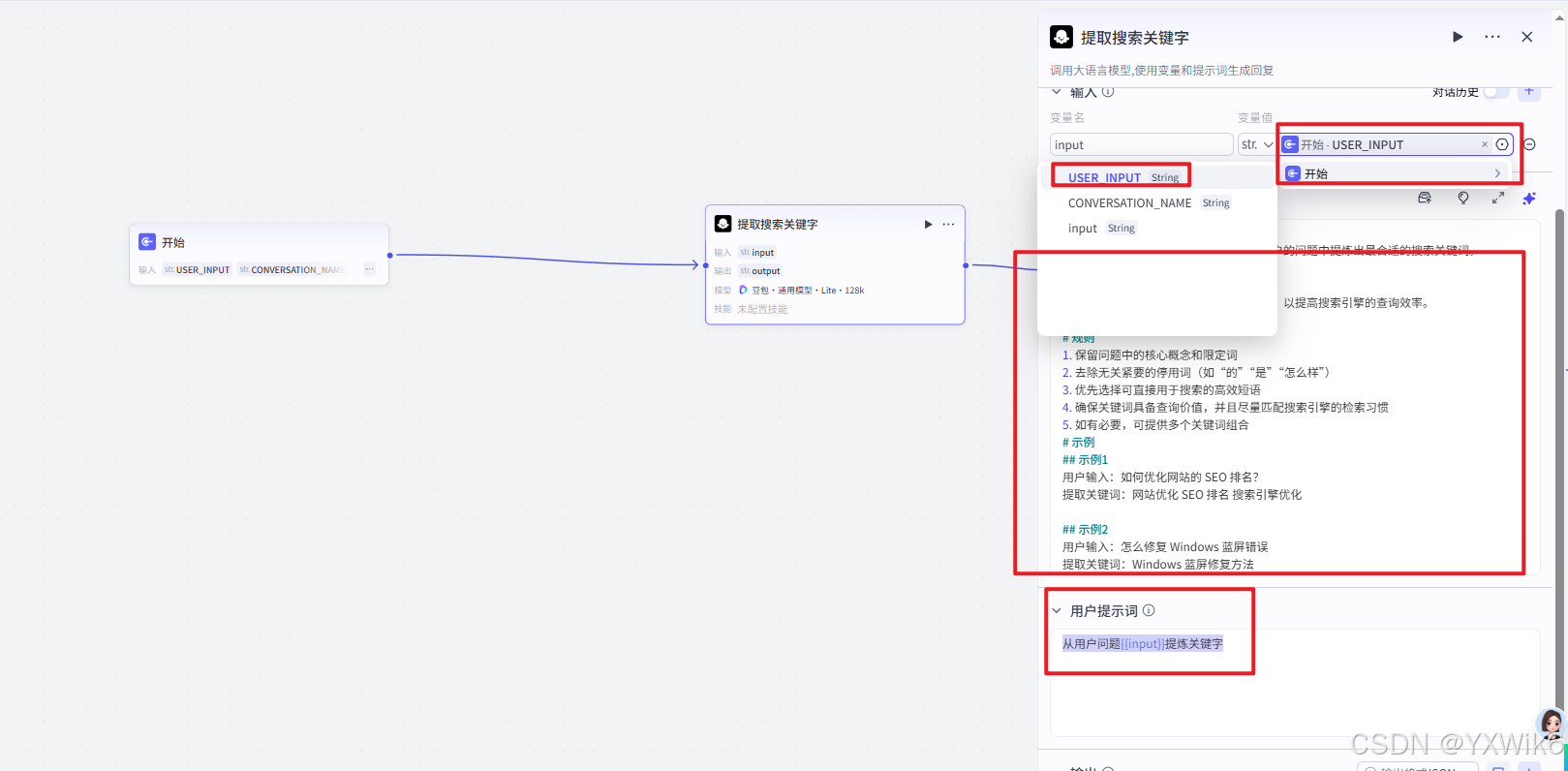Click the ## 示例1 heading in system prompt
Screen dimensions: 1568x771
[1085, 459]
